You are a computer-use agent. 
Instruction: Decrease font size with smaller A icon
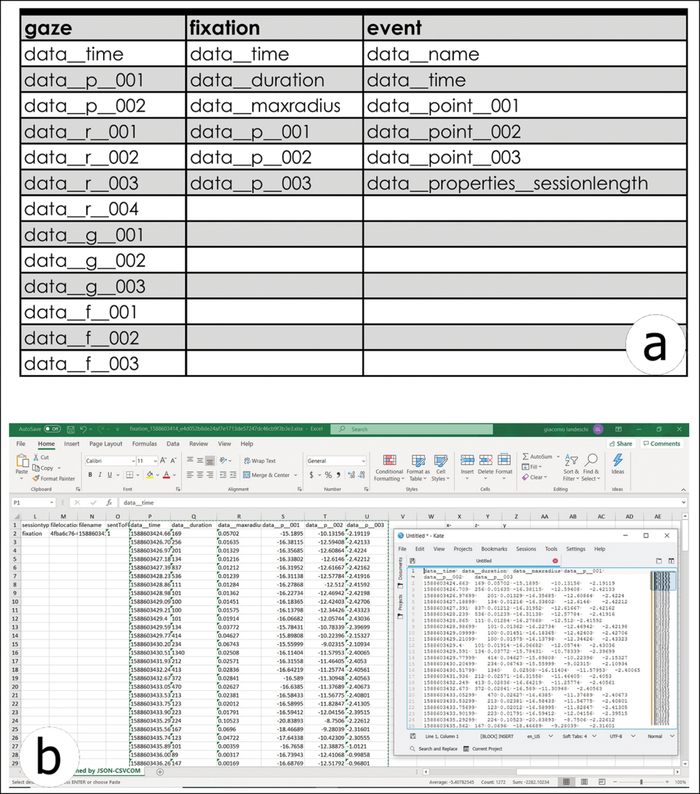point(173,460)
